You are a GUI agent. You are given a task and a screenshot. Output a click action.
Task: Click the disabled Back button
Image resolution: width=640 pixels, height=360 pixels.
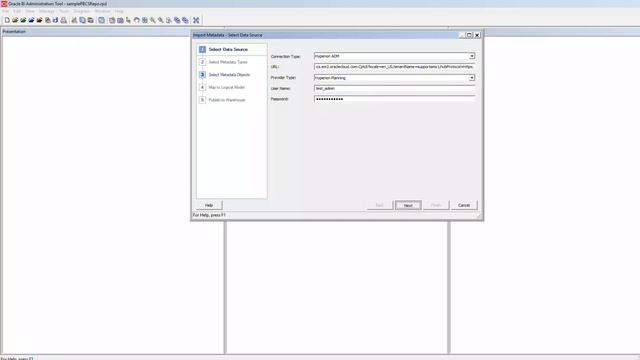click(380, 205)
